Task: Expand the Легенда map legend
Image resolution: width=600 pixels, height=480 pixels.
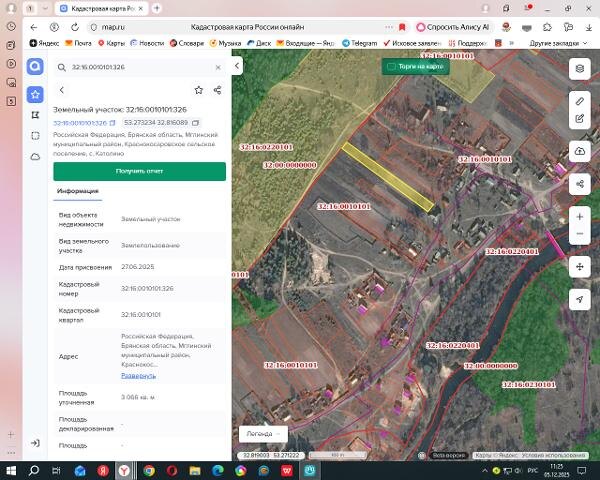Action: (263, 434)
